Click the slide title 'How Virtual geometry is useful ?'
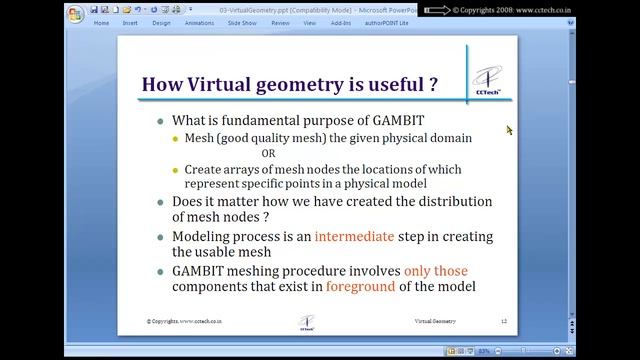The image size is (640, 360). click(290, 84)
